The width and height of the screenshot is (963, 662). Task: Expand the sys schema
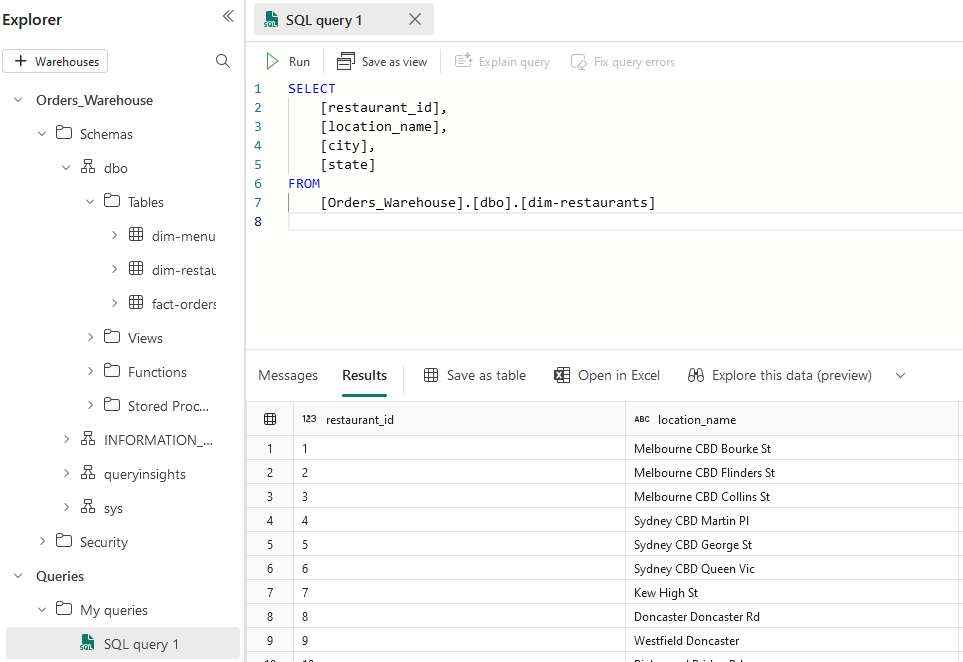pos(66,507)
